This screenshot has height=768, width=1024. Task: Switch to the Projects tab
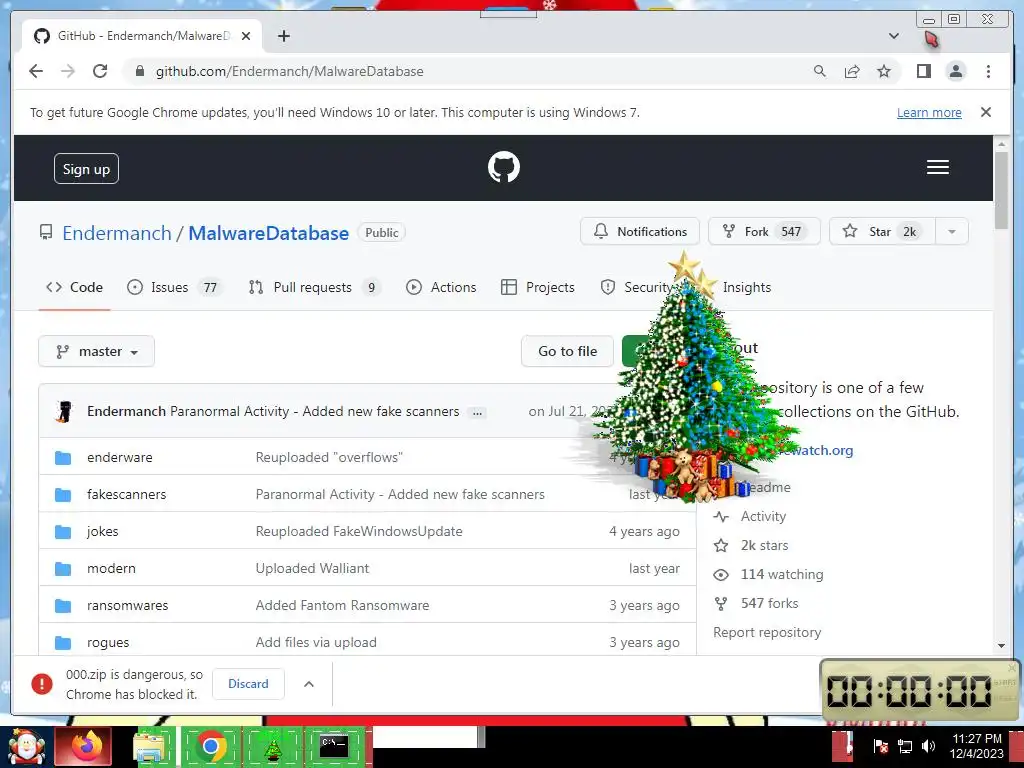[537, 287]
